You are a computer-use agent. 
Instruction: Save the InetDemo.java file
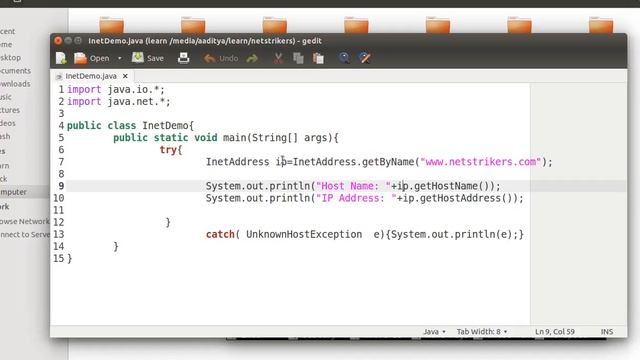(x=148, y=58)
